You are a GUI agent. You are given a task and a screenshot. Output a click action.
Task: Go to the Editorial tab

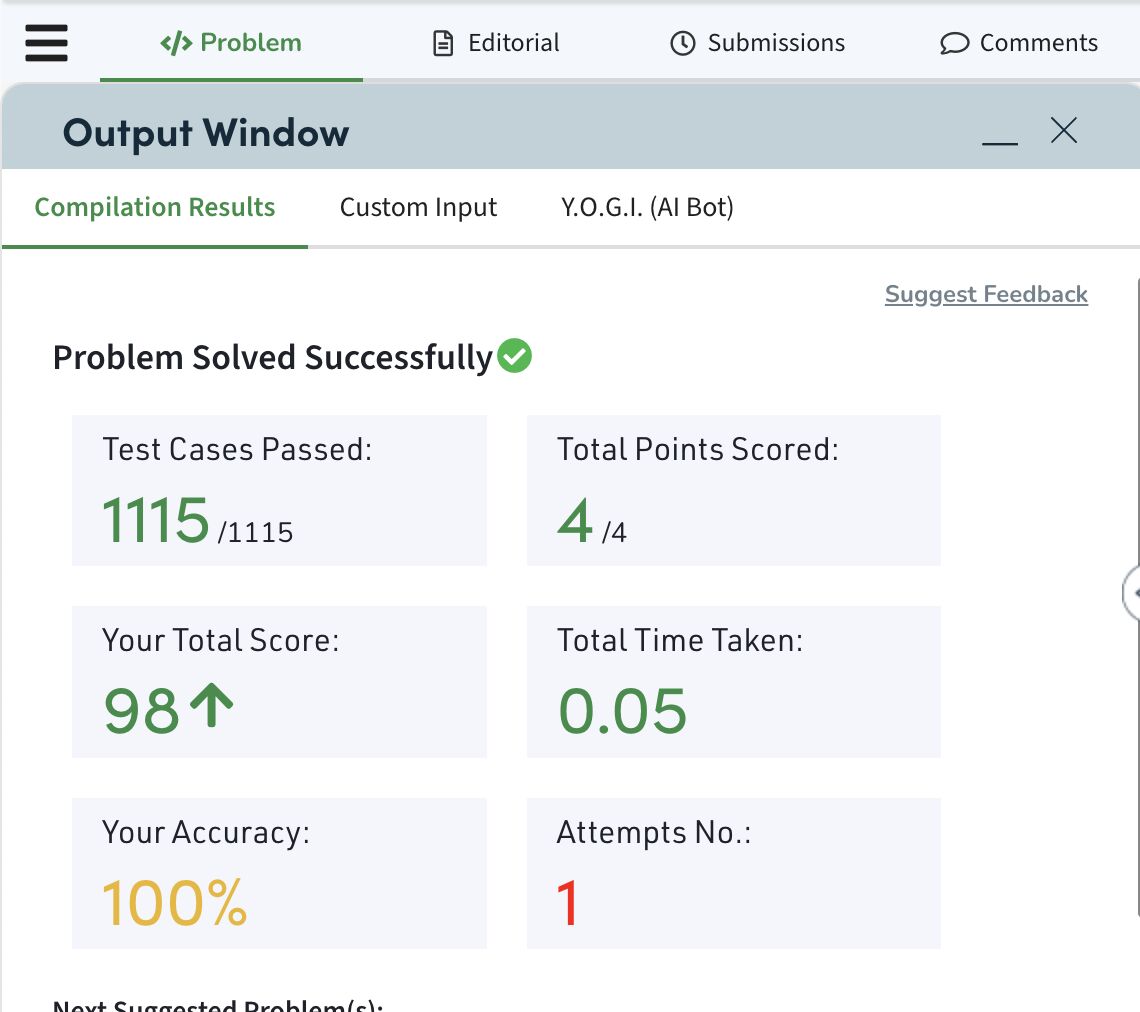513,43
